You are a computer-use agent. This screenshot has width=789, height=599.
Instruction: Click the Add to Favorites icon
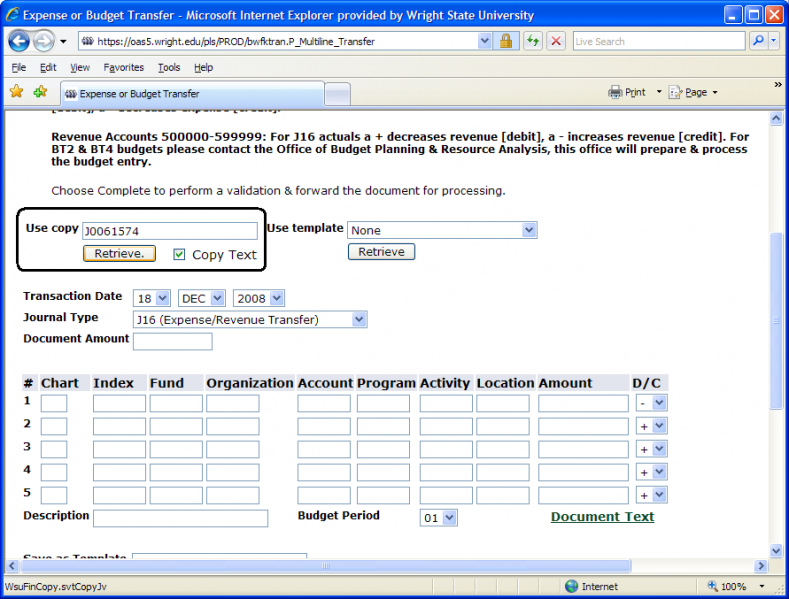click(x=40, y=92)
